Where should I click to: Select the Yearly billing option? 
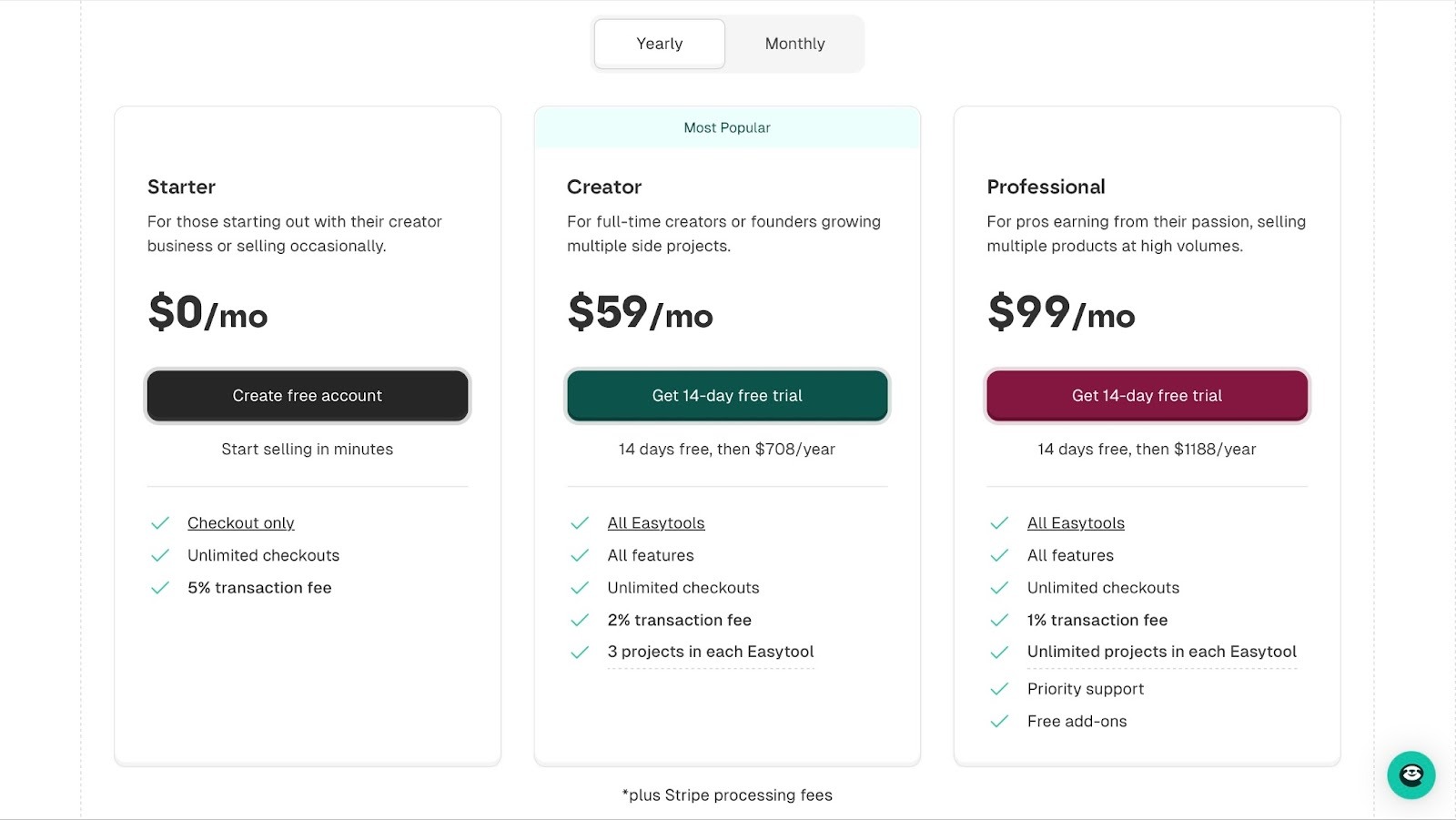pos(658,43)
